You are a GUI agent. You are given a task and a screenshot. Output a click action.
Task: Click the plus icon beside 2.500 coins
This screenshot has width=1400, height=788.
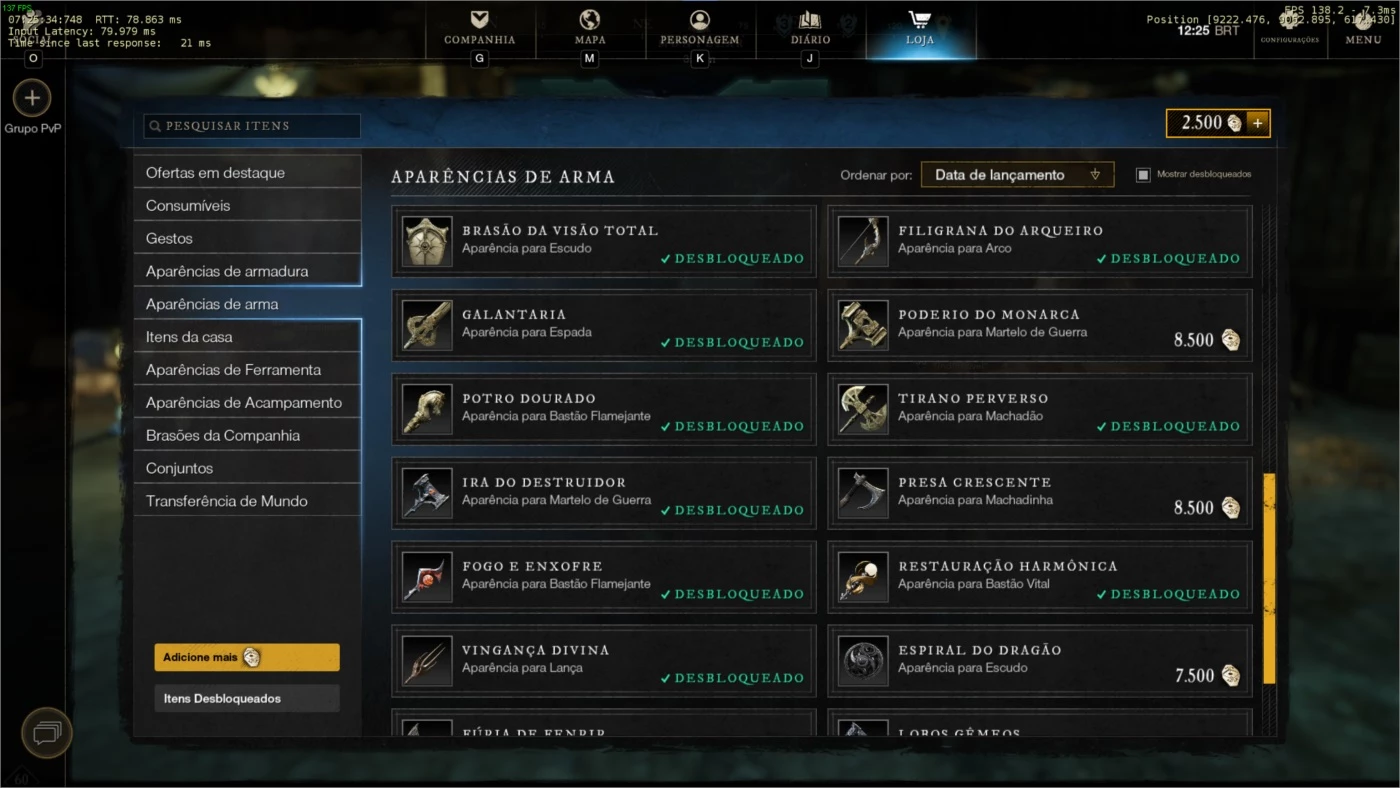[1257, 123]
